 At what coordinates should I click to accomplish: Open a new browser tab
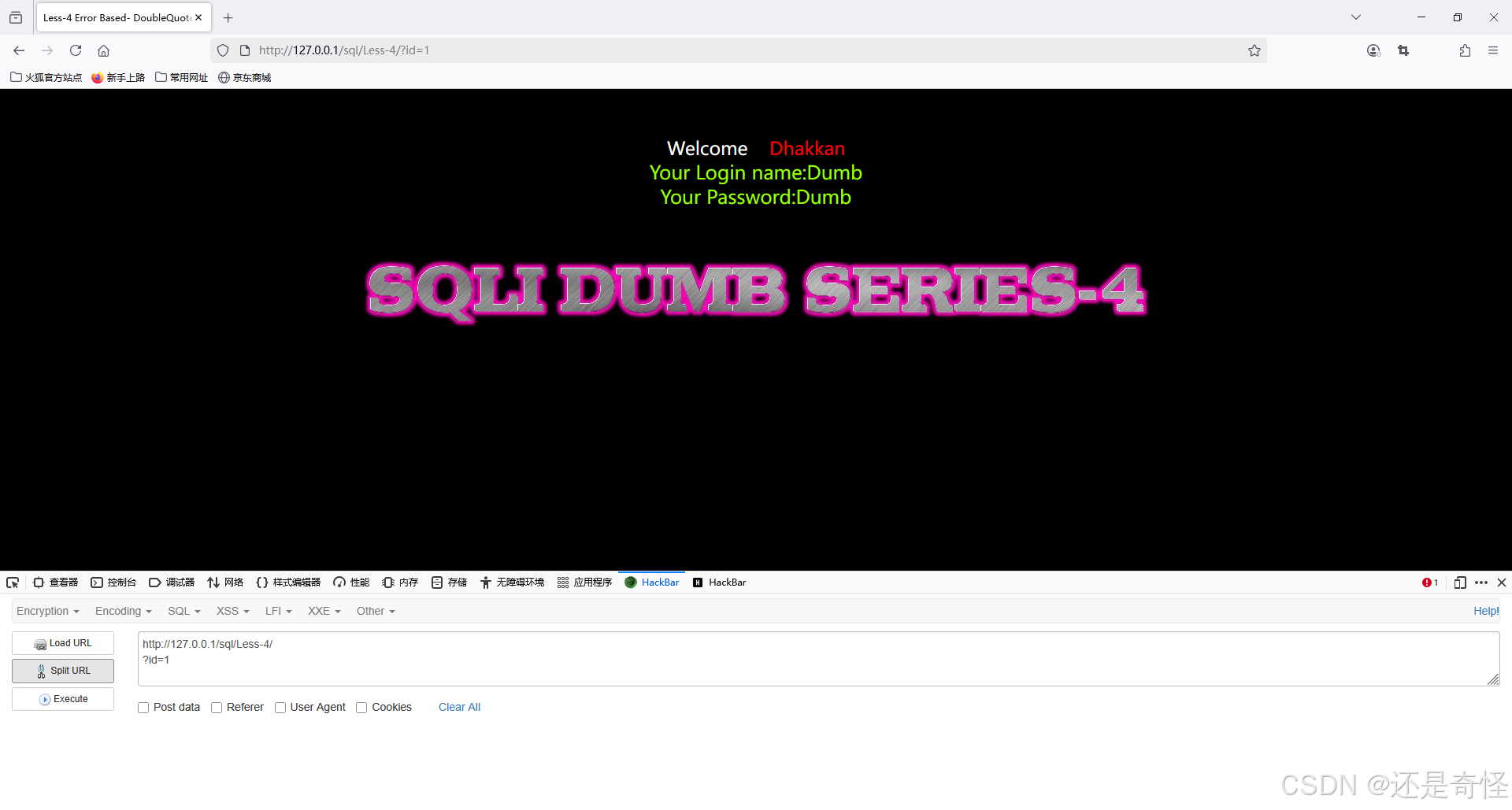pyautogui.click(x=228, y=17)
